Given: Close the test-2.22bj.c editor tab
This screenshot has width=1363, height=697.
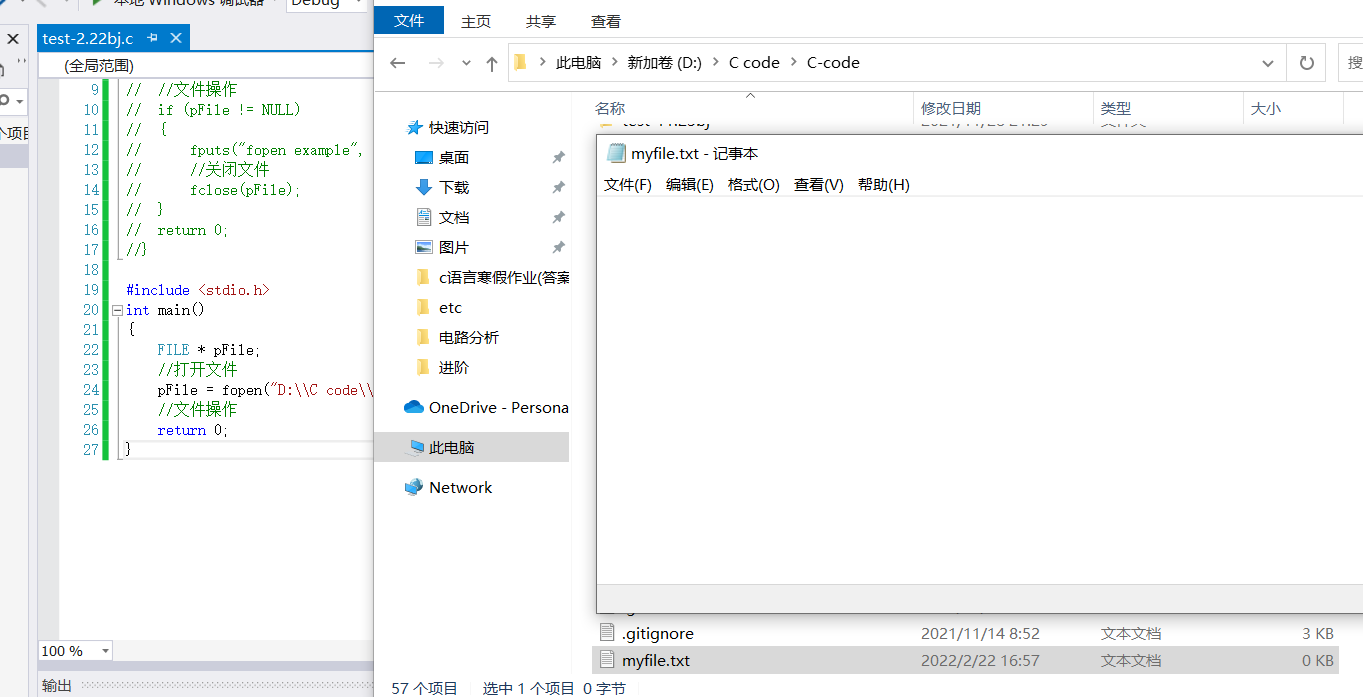Looking at the screenshot, I should (x=176, y=38).
